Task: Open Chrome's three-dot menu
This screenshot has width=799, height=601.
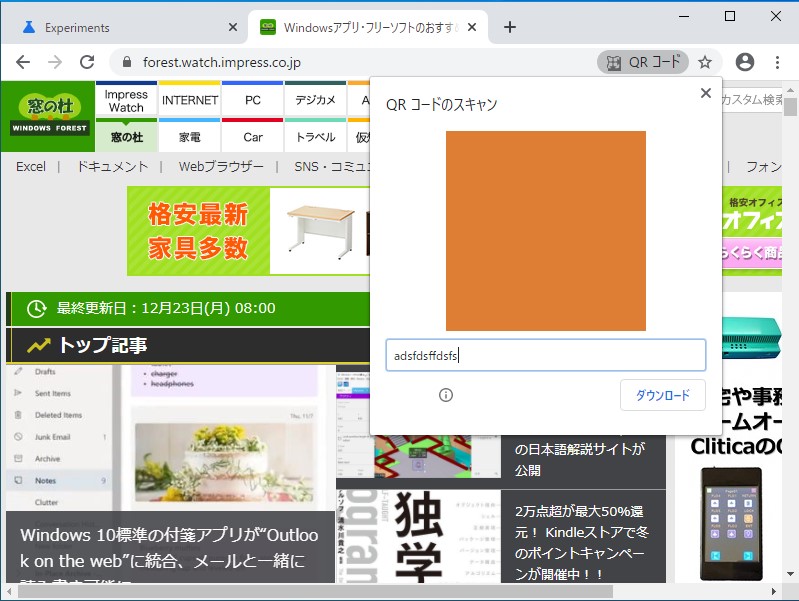Action: click(x=777, y=62)
